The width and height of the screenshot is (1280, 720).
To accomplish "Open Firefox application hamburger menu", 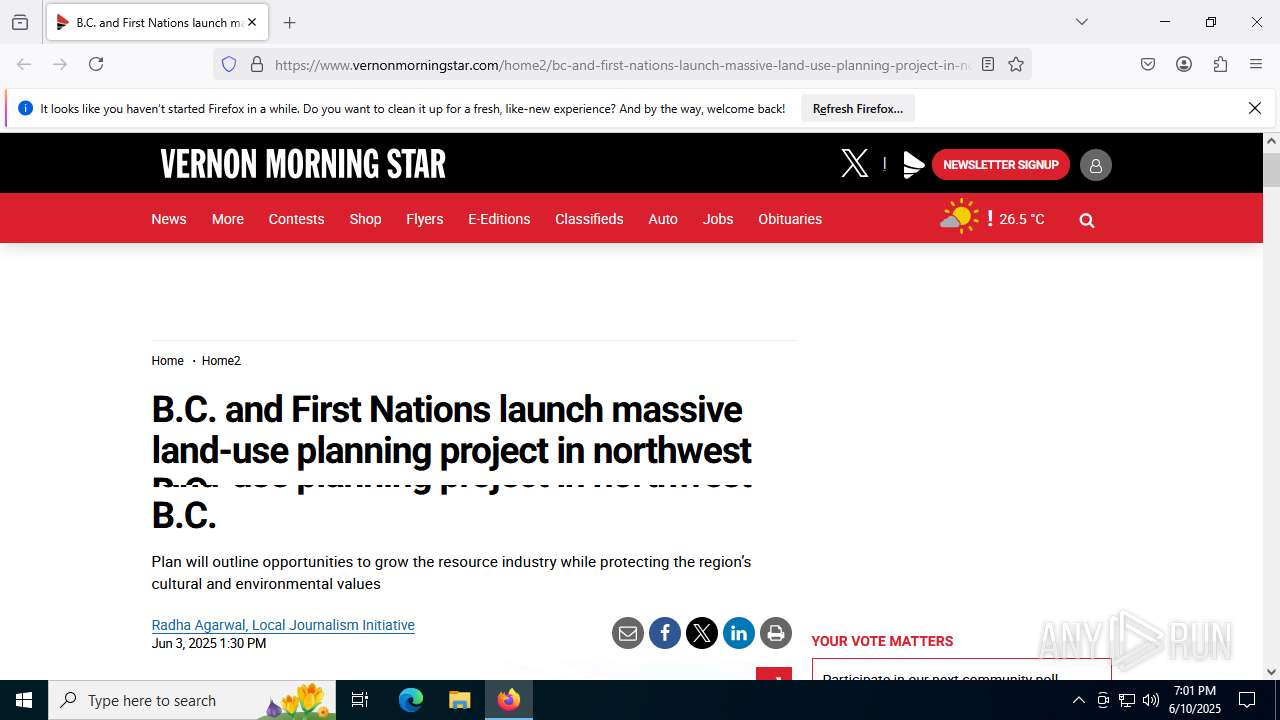I will pyautogui.click(x=1256, y=64).
